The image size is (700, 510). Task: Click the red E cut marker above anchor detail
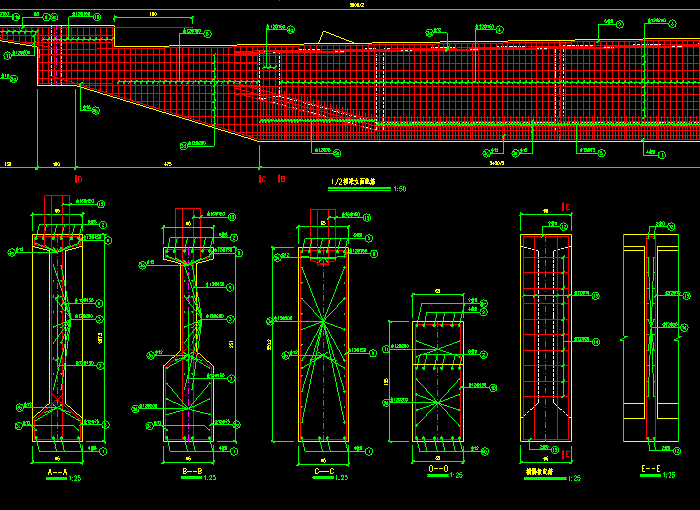(x=567, y=207)
